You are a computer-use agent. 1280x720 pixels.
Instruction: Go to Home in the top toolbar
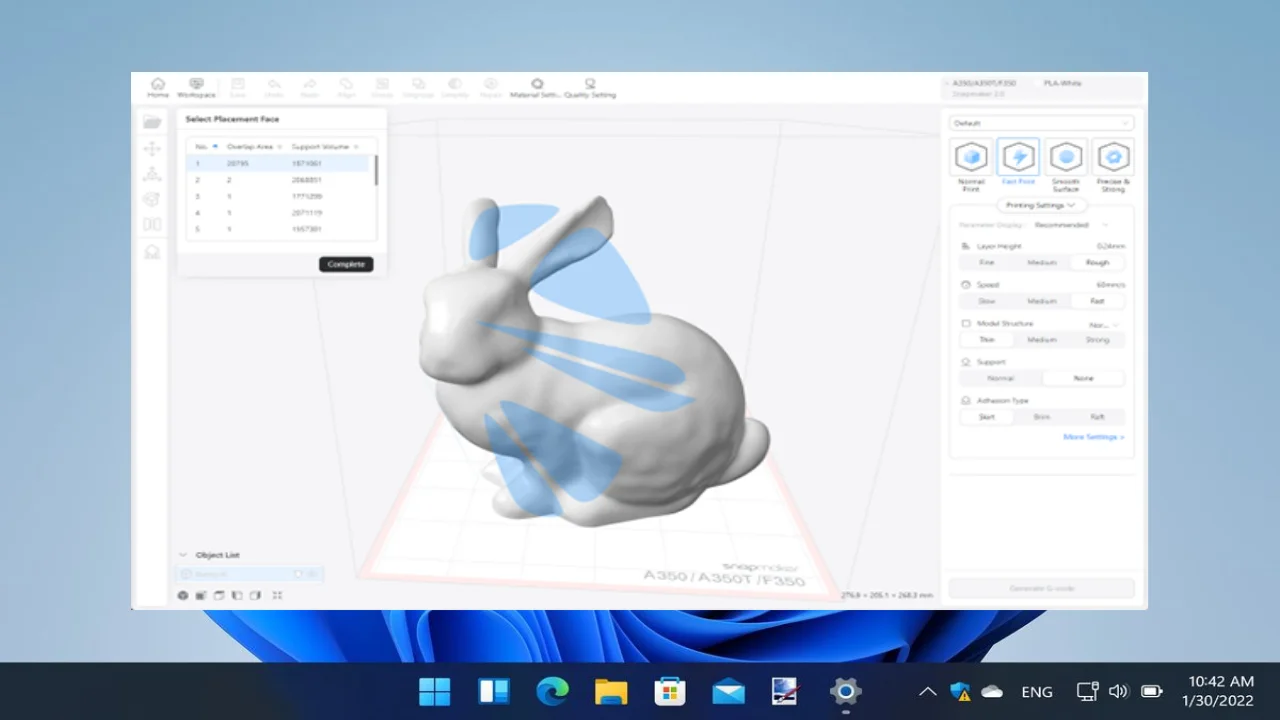(x=158, y=88)
